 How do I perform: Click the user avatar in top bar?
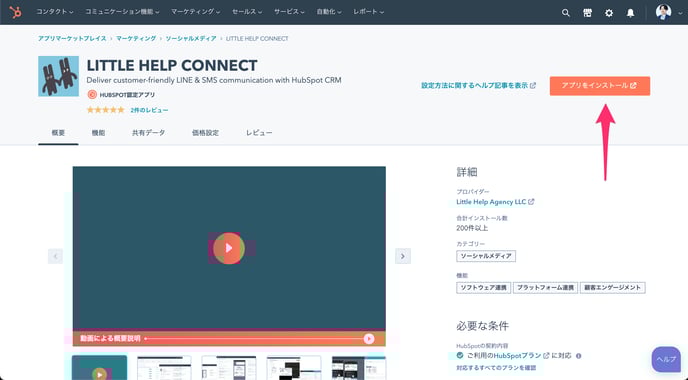click(663, 12)
